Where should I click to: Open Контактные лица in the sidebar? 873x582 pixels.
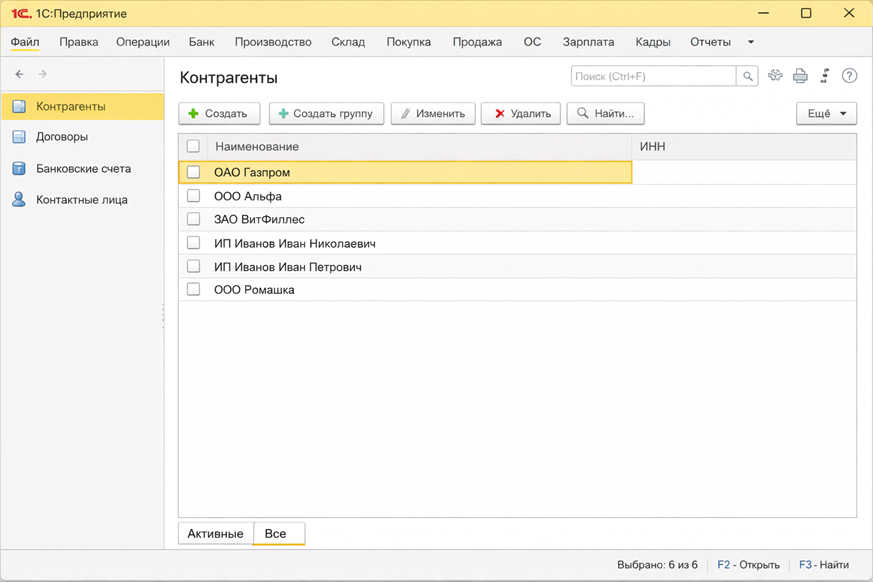[x=81, y=200]
